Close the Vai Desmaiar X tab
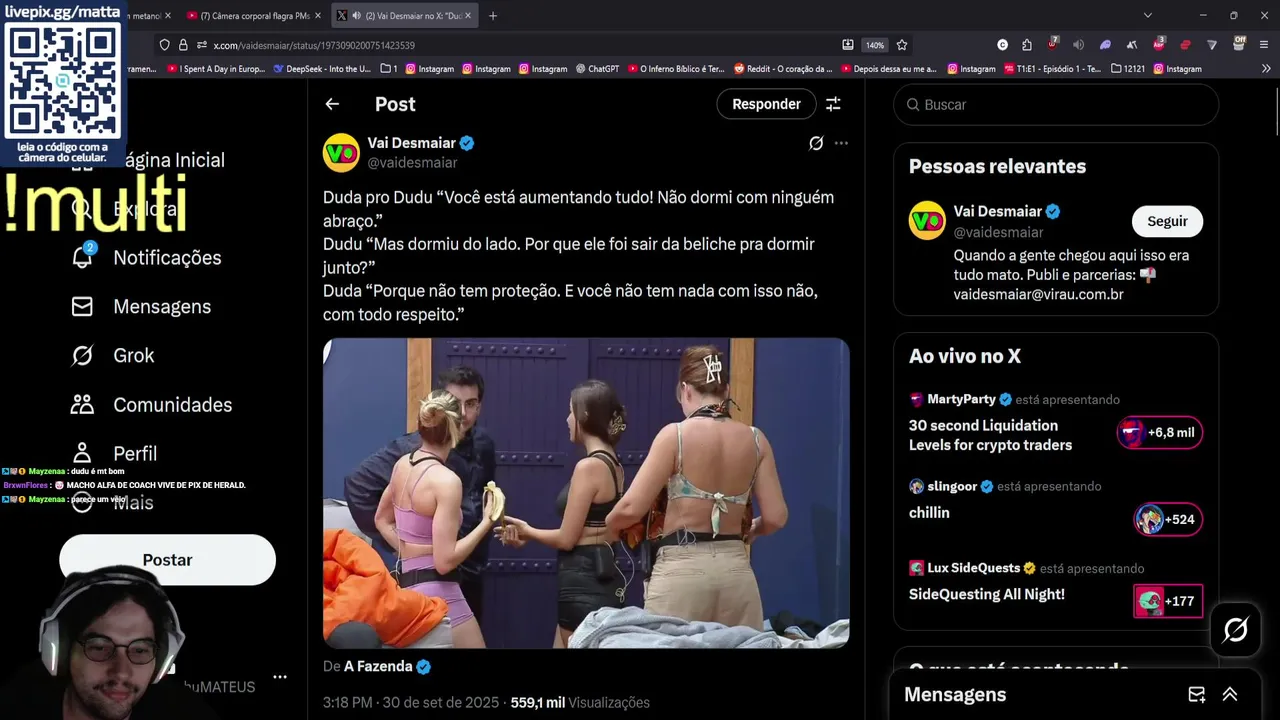 pos(467,16)
